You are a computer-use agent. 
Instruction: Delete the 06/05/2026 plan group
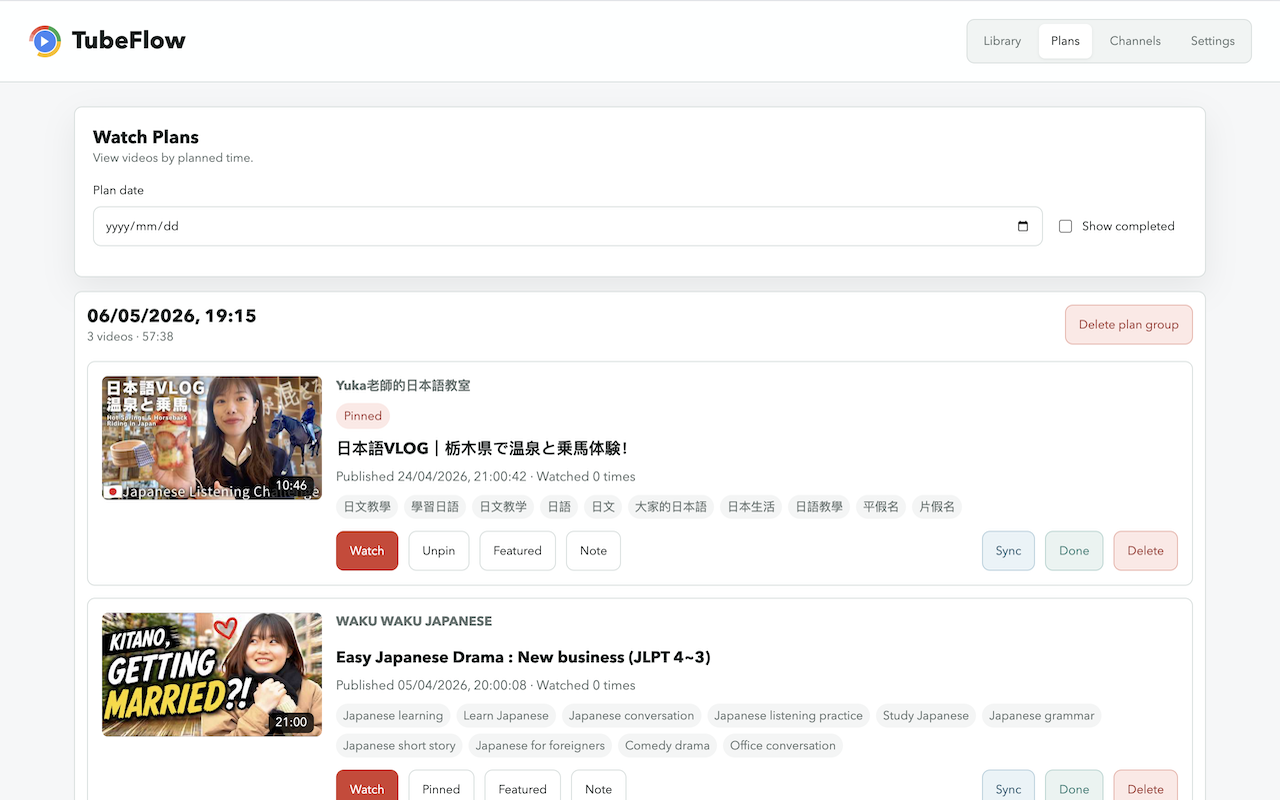[1128, 324]
